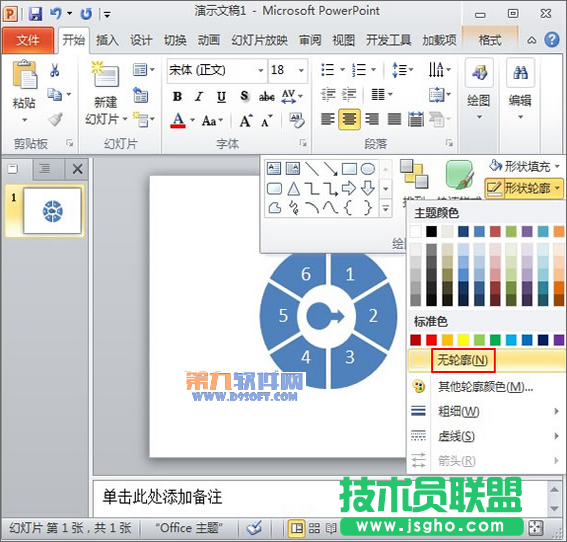
Task: Apply the red font color A icon
Action: (178, 120)
